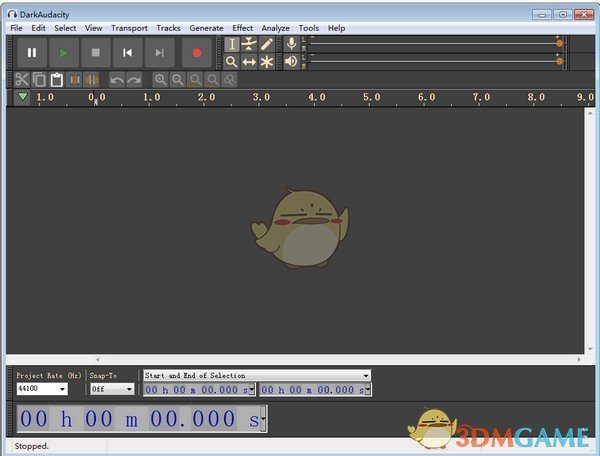
Task: Click the speaker playback meter icon
Action: click(291, 62)
